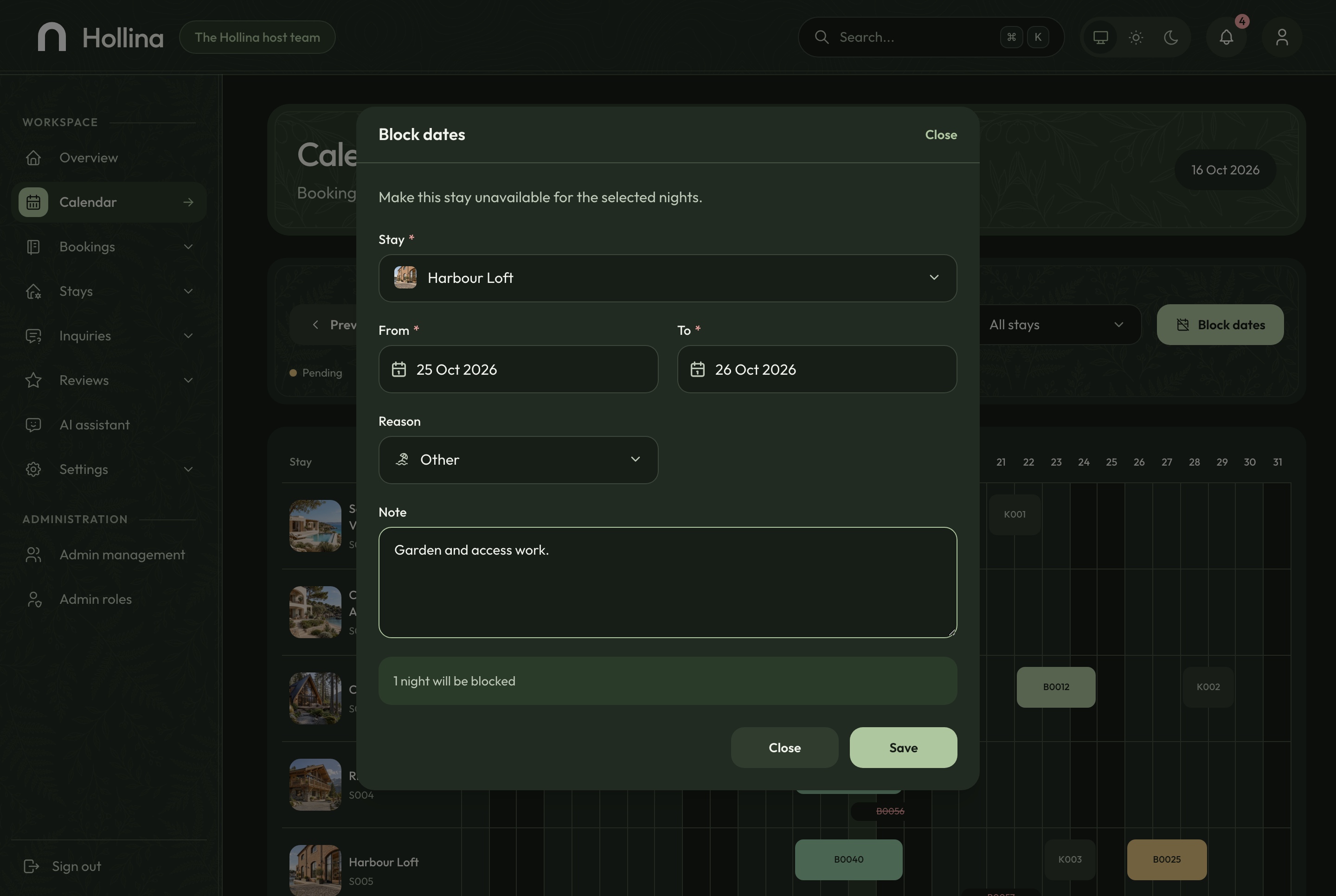The image size is (1336, 896).
Task: Save the blocked dates
Action: click(903, 748)
